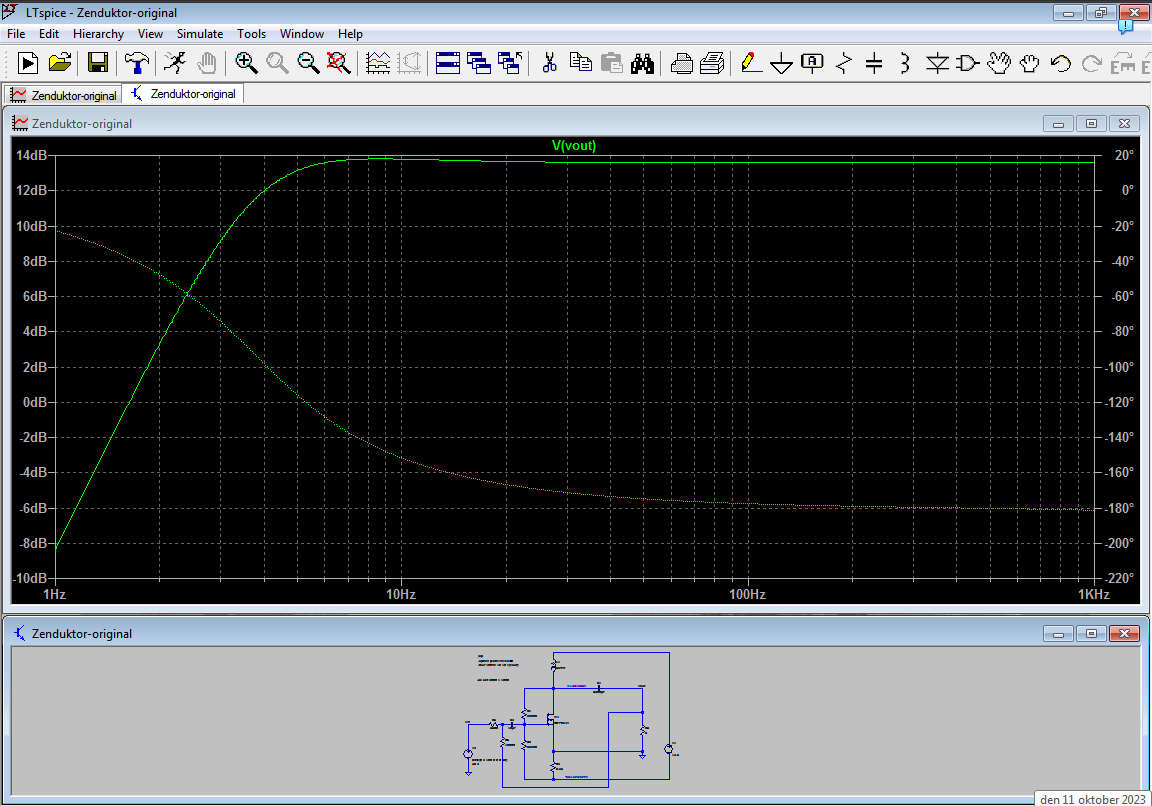The height and width of the screenshot is (806, 1152).
Task: Open the Hierarchy menu
Action: 98,34
